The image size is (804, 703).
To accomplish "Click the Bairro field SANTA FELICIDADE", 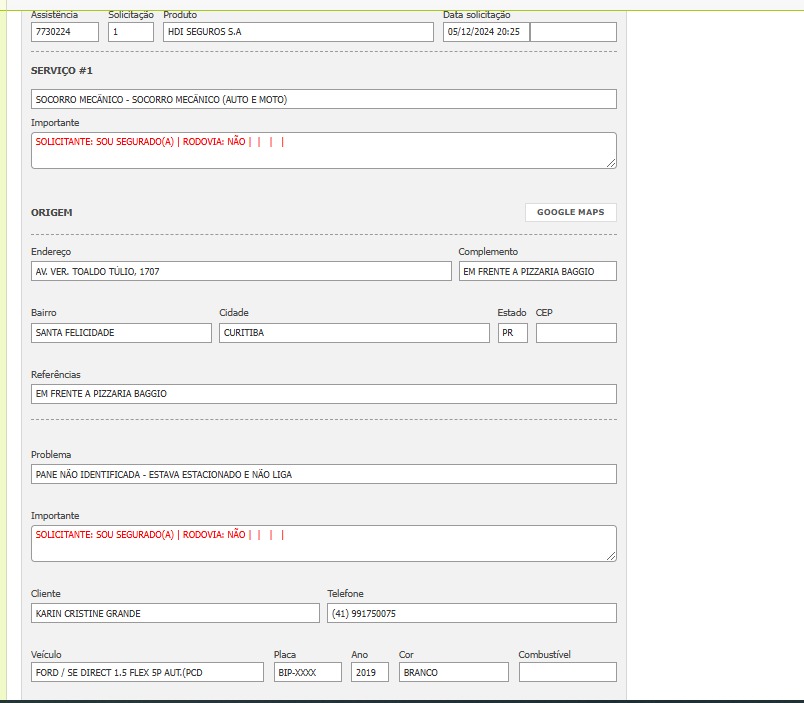I will click(x=121, y=333).
